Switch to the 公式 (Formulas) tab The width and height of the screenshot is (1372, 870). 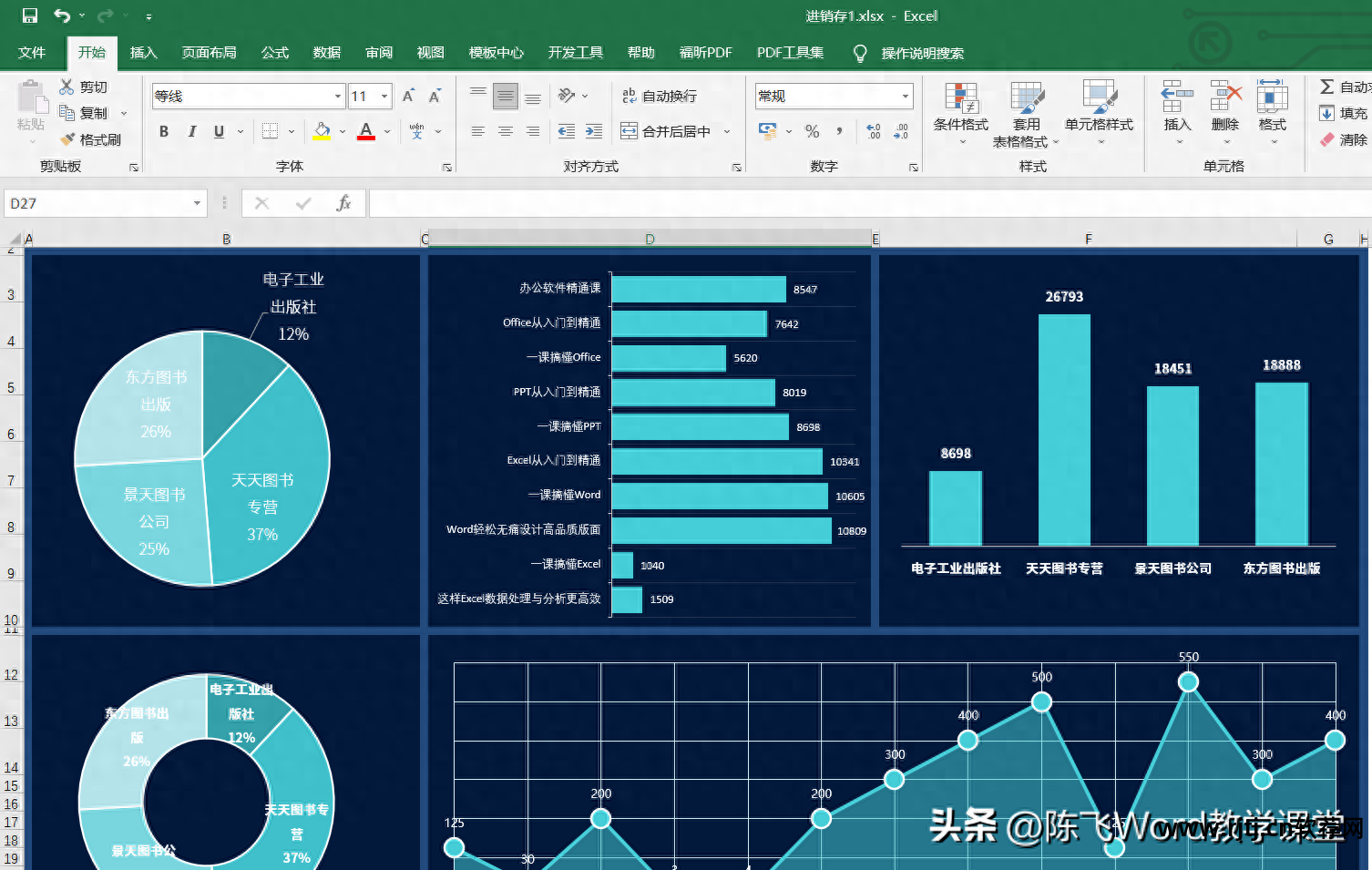click(275, 53)
